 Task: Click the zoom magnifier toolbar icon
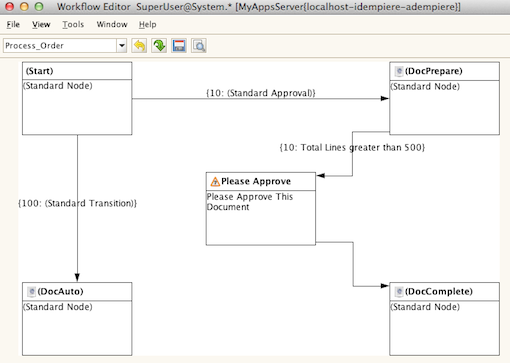coord(199,46)
